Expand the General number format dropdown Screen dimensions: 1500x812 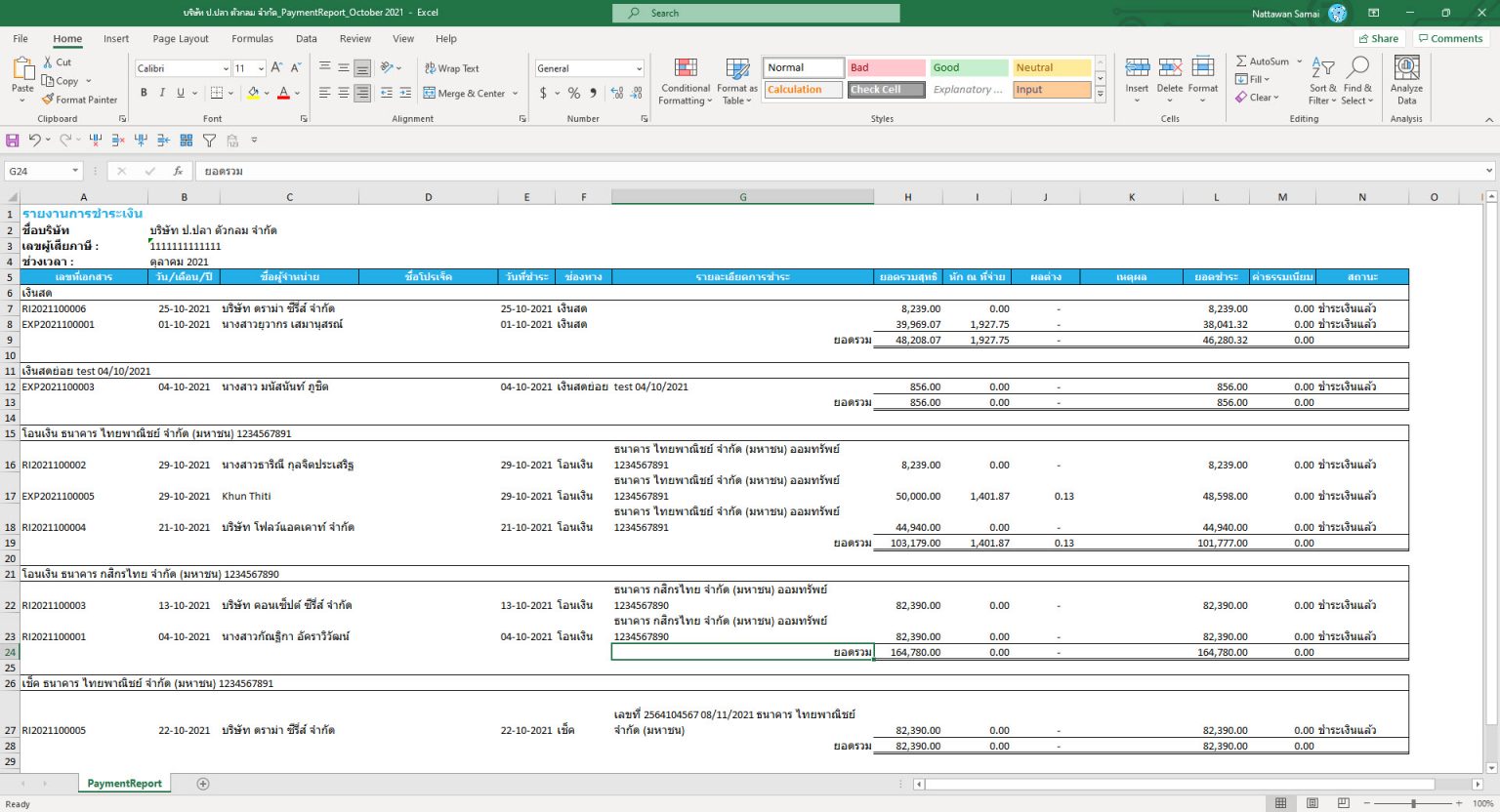[x=639, y=68]
